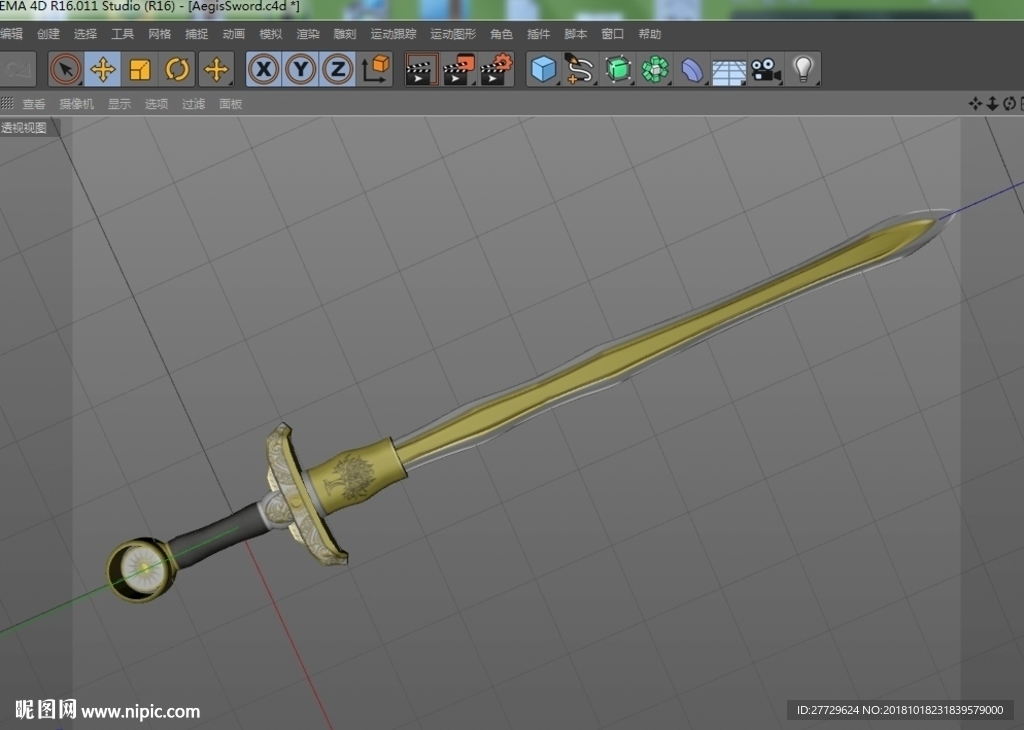
Task: Expand the spline pen tools dropdown
Action: coord(581,69)
